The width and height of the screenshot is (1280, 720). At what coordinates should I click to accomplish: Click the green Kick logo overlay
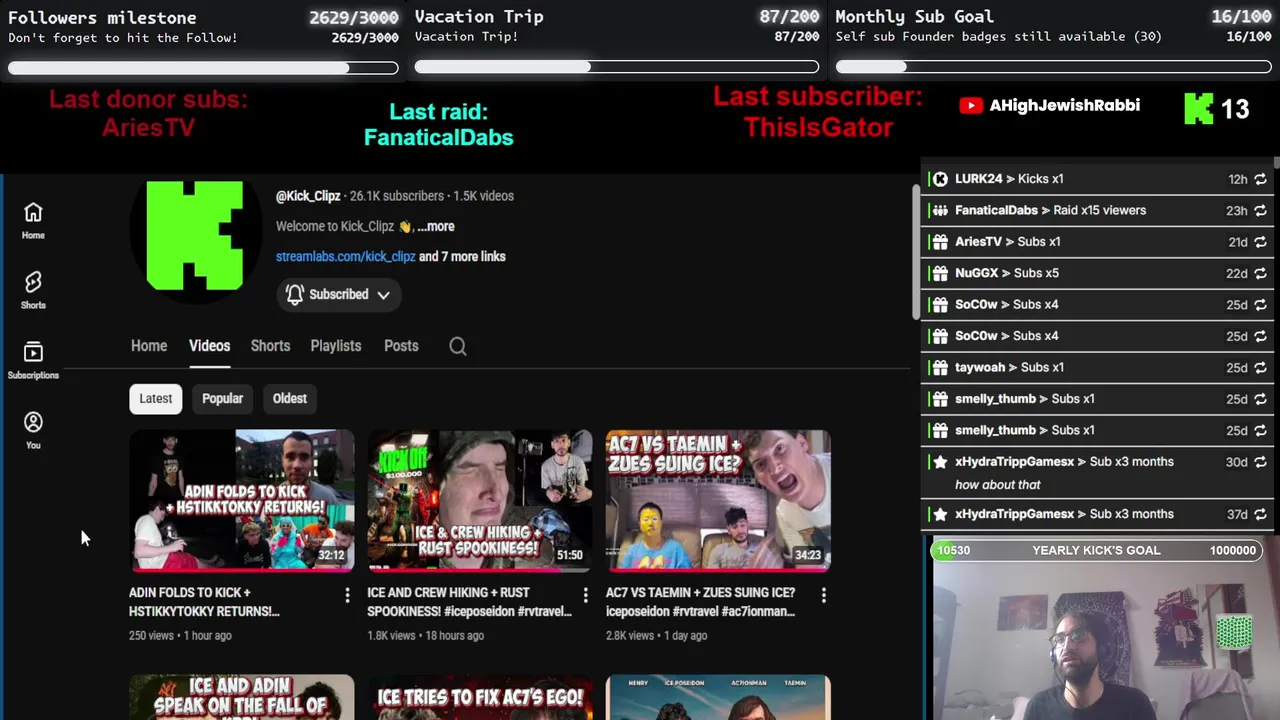pyautogui.click(x=1198, y=108)
